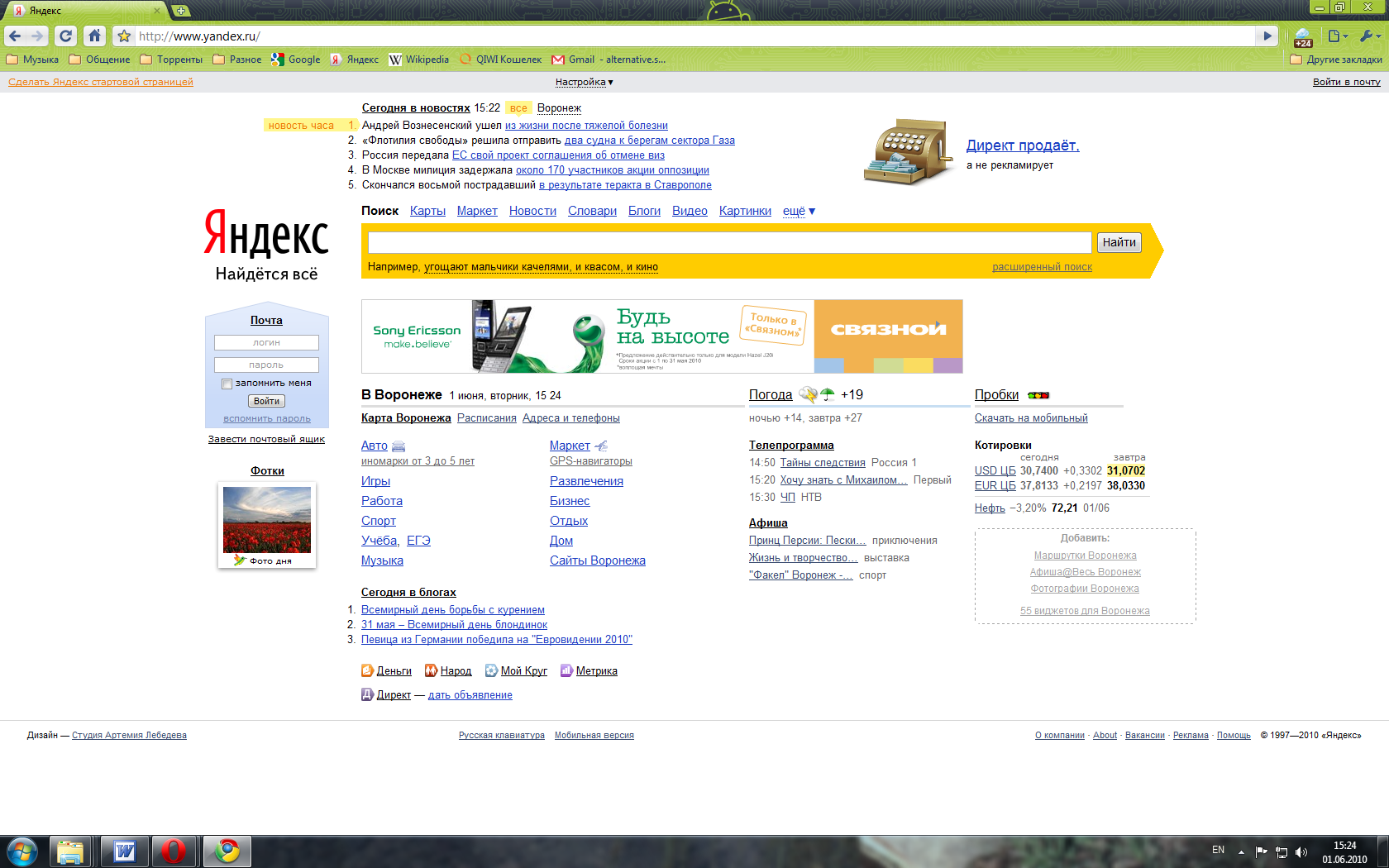Click the пароль input field
Screen dimensions: 1389x868
[266, 365]
